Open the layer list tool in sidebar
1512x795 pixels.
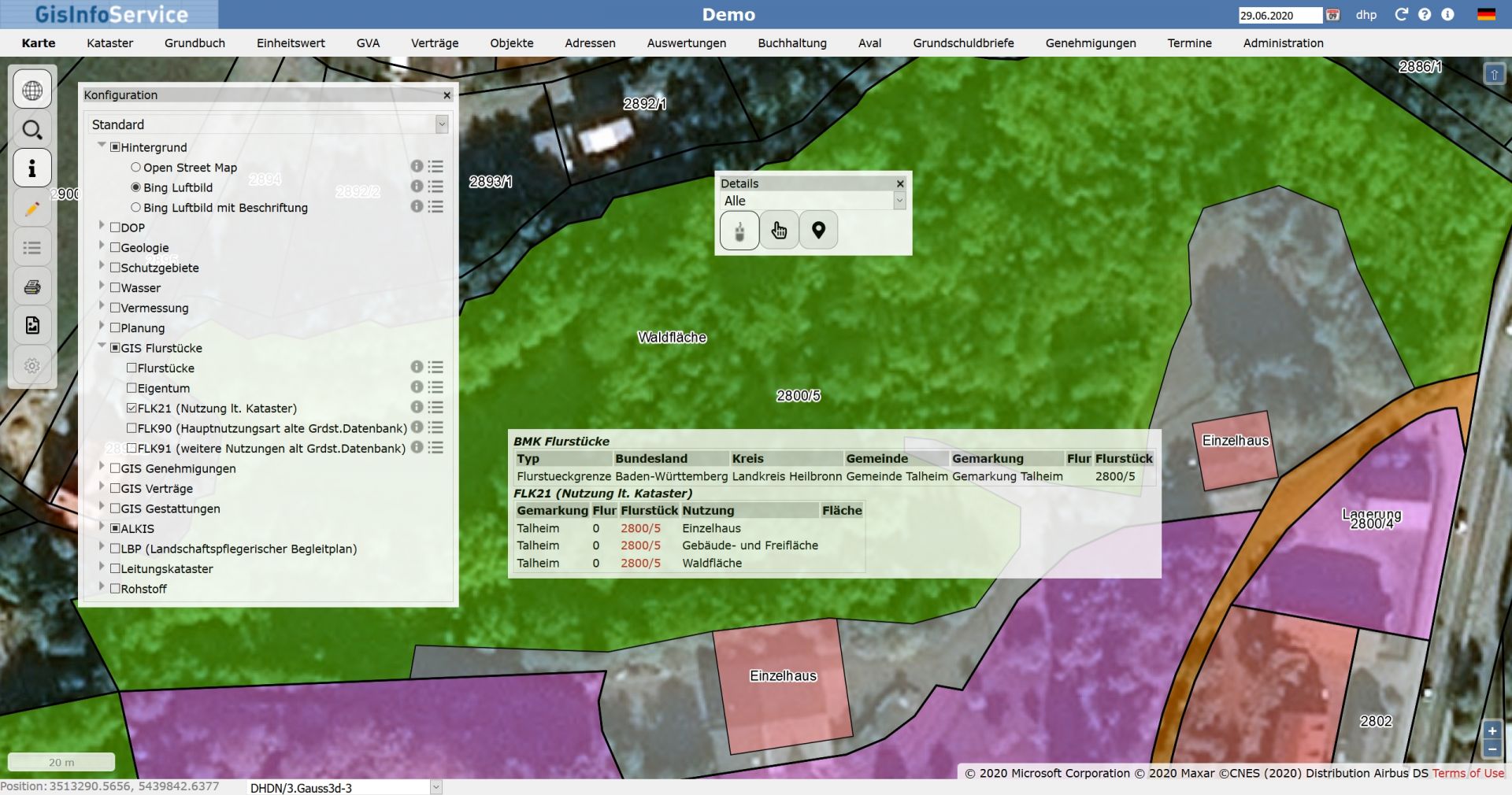coord(32,247)
